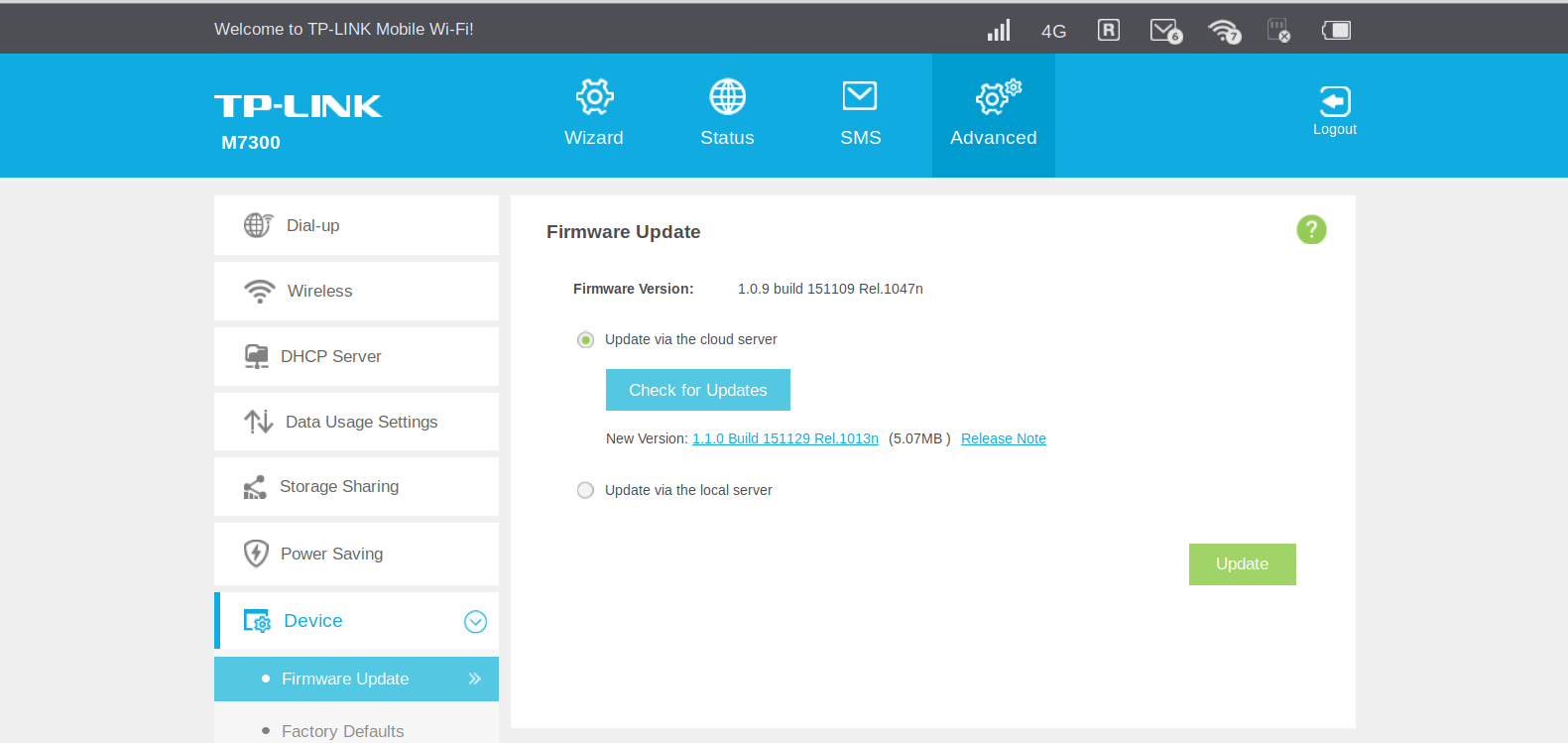
Task: Click the 4G network type indicator
Action: point(1054,32)
